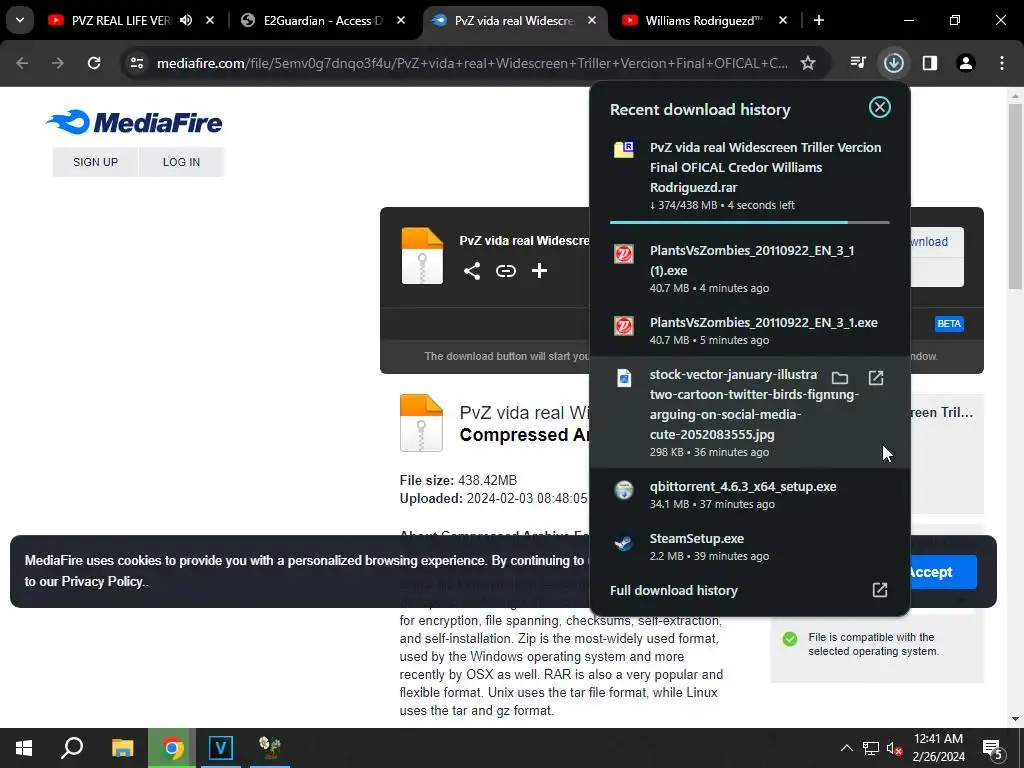This screenshot has width=1024, height=768.
Task: Open the clock showing 12:41 AM
Action: click(938, 748)
